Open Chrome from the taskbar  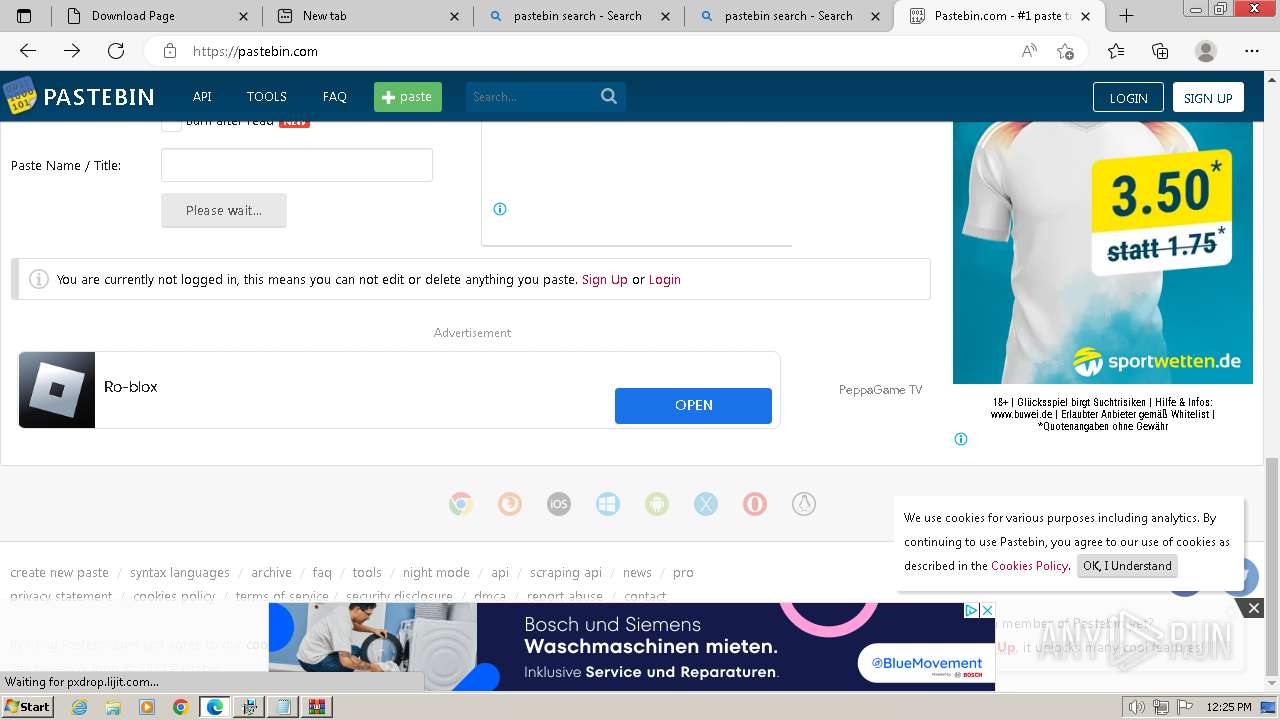(x=180, y=707)
